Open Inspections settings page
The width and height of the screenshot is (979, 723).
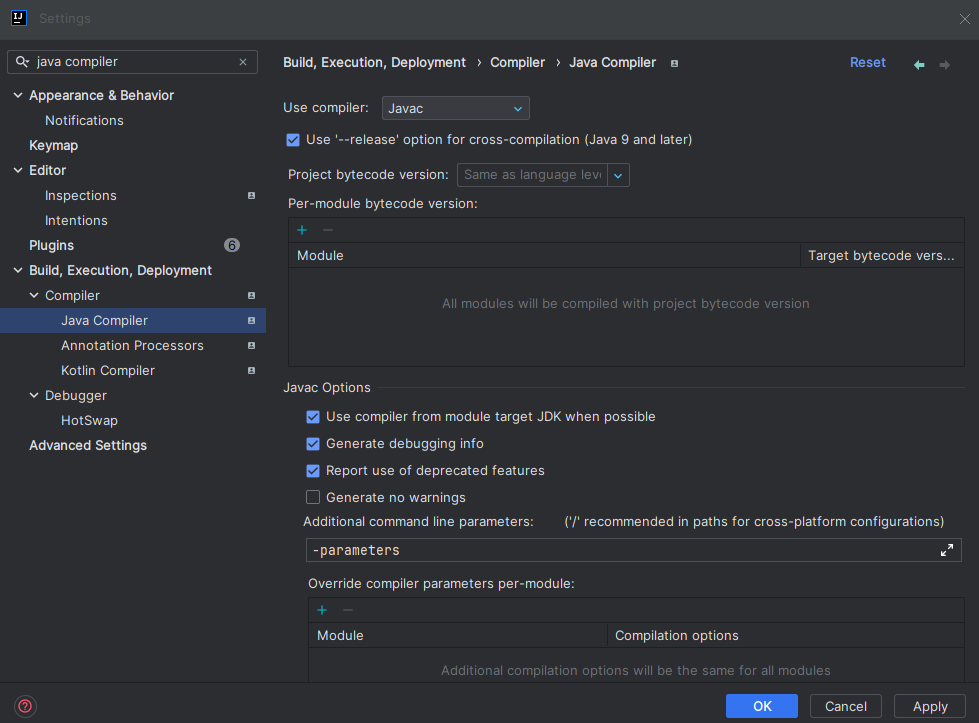coord(81,195)
